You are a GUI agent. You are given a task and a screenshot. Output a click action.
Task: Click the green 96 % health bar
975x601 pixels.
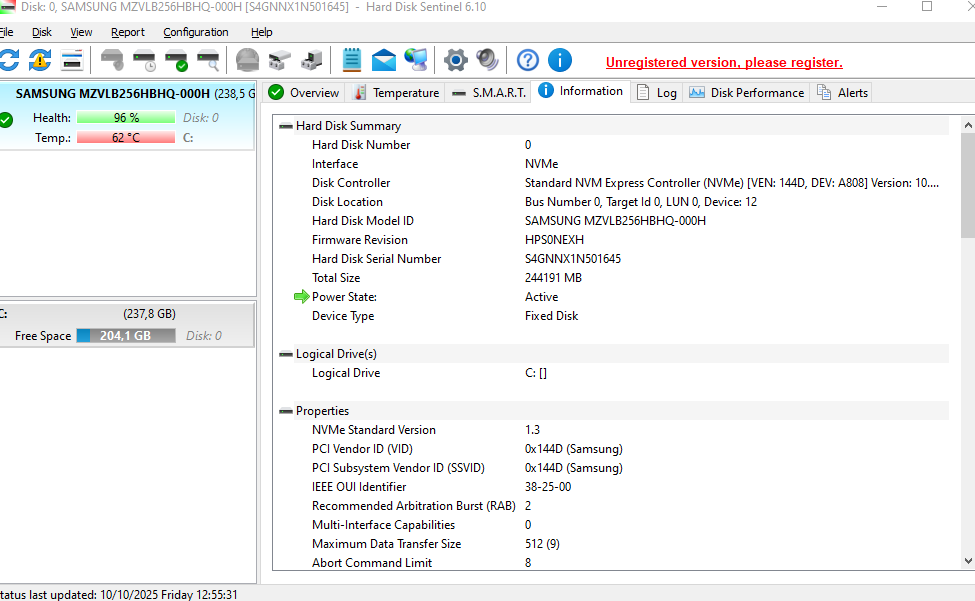point(126,118)
